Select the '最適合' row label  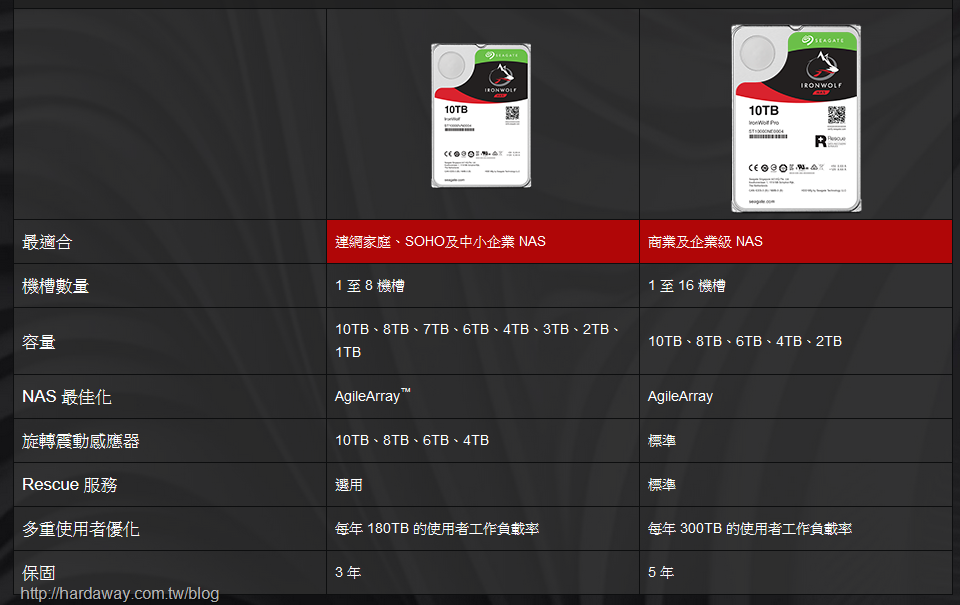coord(47,242)
